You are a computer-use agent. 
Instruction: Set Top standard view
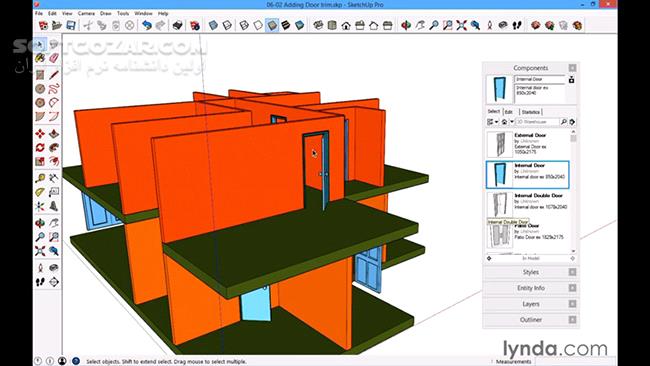332,26
